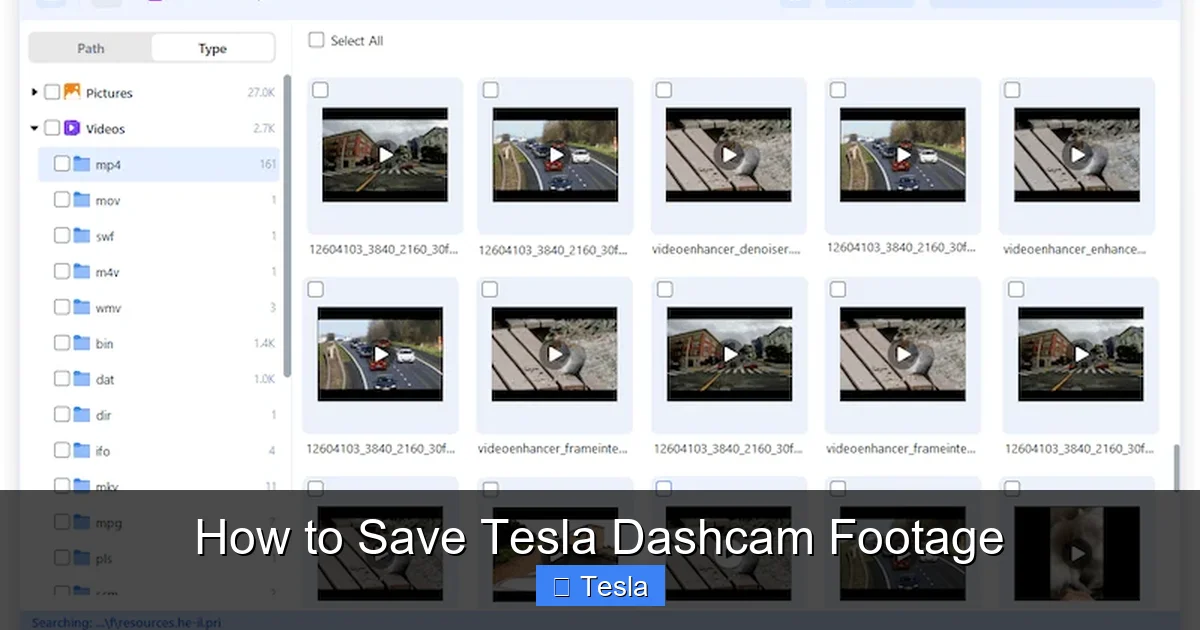Viewport: 1200px width, 630px height.
Task: Check the Videos category checkbox
Action: (x=52, y=128)
